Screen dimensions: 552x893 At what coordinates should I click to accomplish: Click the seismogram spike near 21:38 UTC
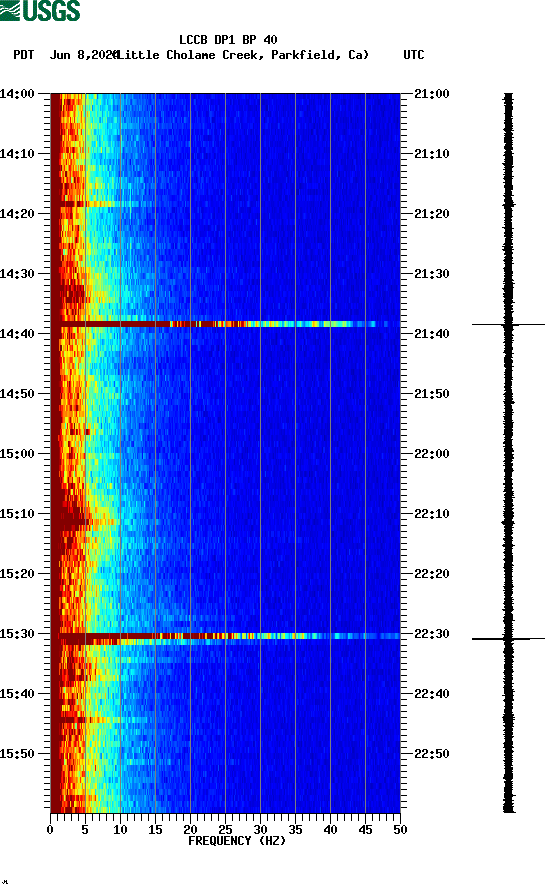[x=508, y=325]
